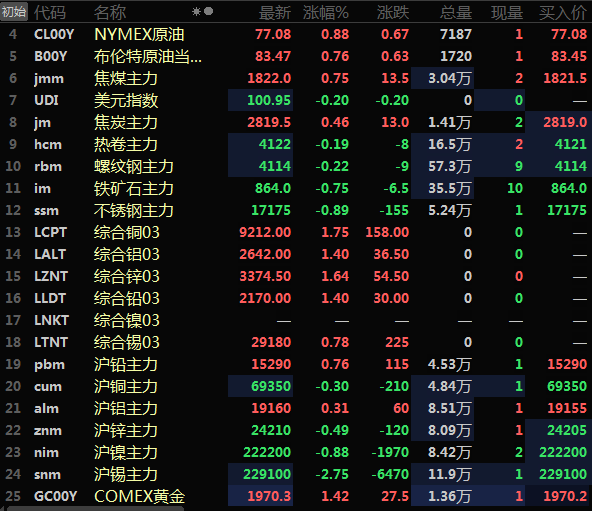The width and height of the screenshot is (592, 511).
Task: Click the star marker icon in header
Action: [x=196, y=12]
